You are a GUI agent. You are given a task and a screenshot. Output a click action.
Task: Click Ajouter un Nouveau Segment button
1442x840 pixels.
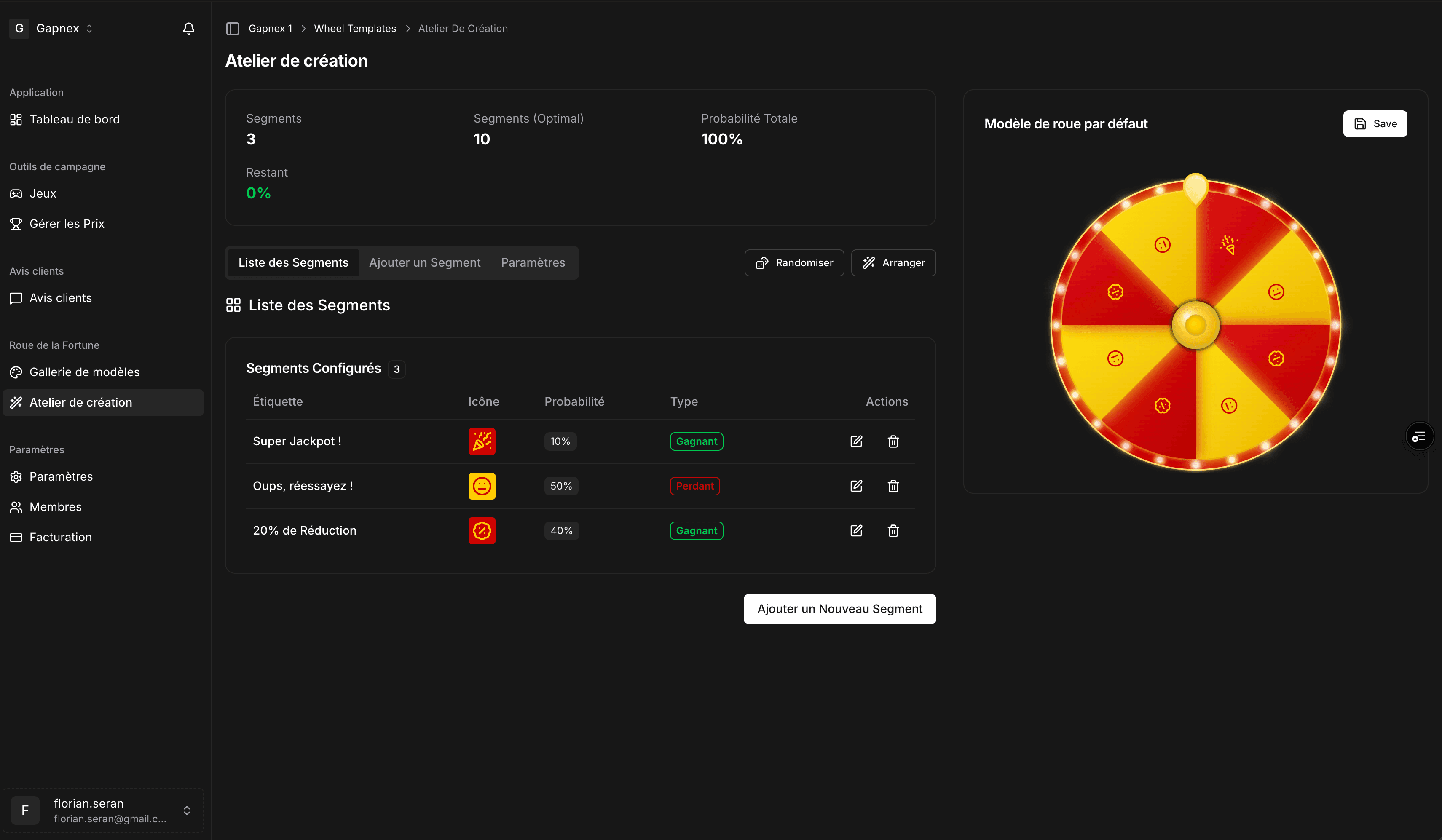click(x=839, y=609)
